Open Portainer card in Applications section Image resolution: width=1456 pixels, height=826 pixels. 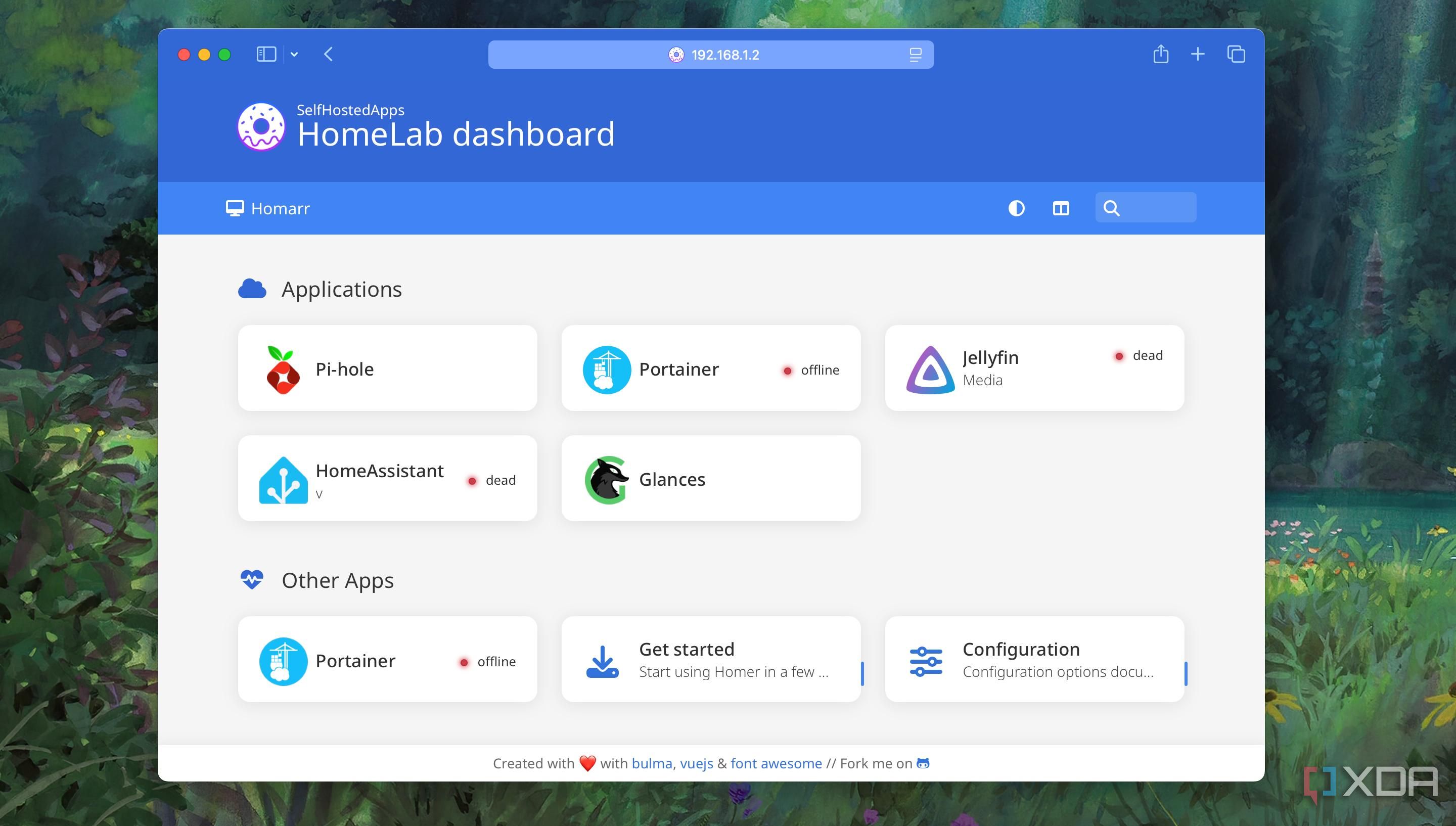(711, 368)
